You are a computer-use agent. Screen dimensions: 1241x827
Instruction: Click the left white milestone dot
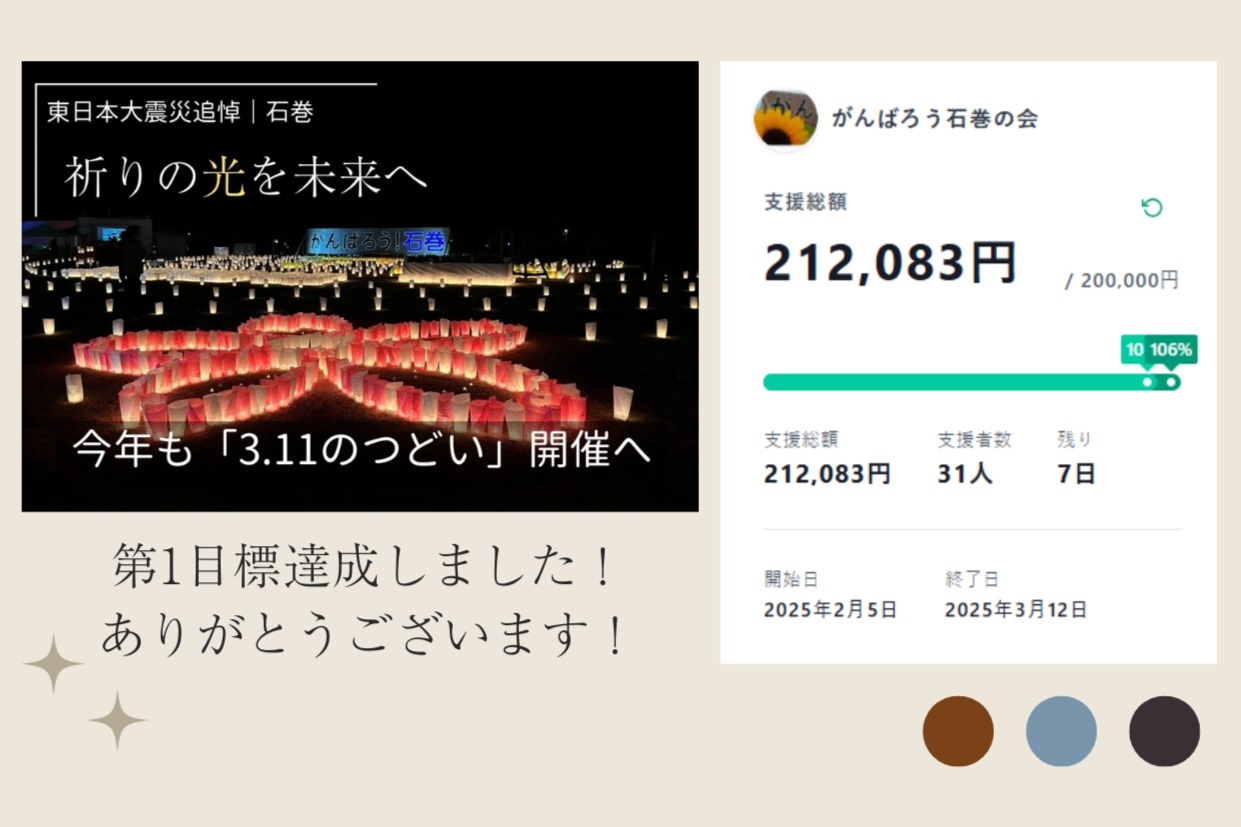pos(1146,382)
